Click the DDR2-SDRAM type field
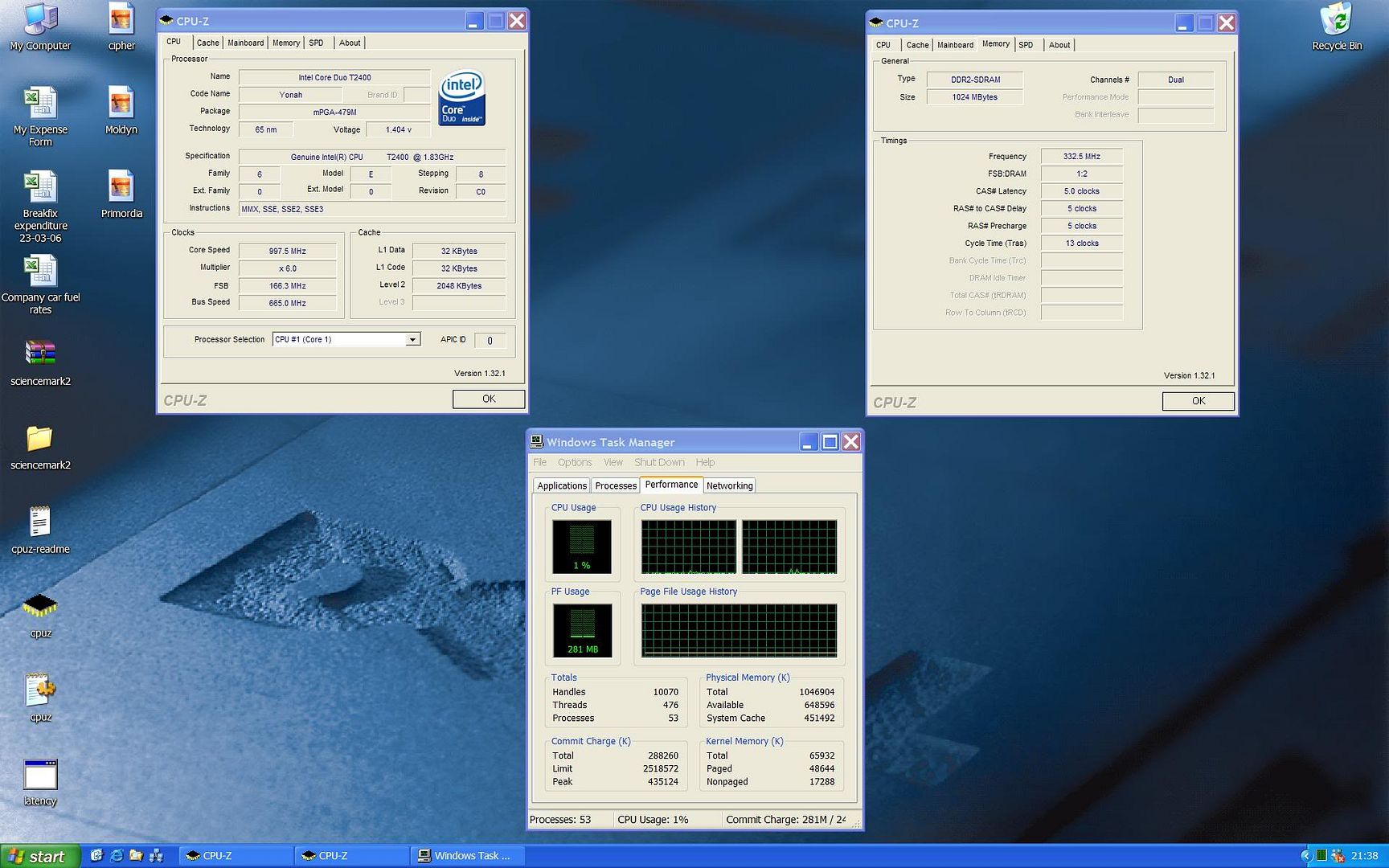The image size is (1389, 868). pyautogui.click(x=975, y=80)
